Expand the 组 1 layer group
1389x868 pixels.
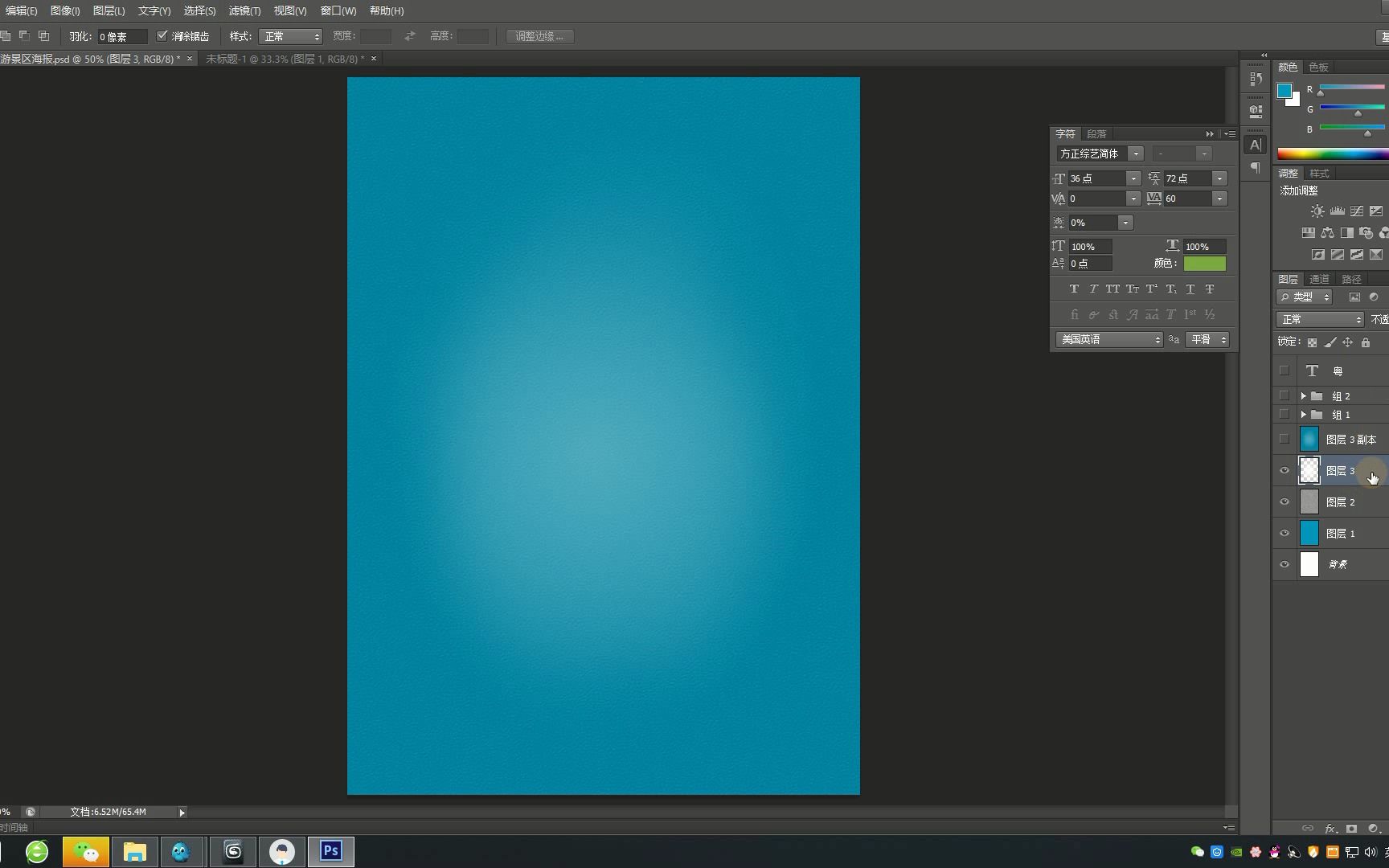(1305, 415)
